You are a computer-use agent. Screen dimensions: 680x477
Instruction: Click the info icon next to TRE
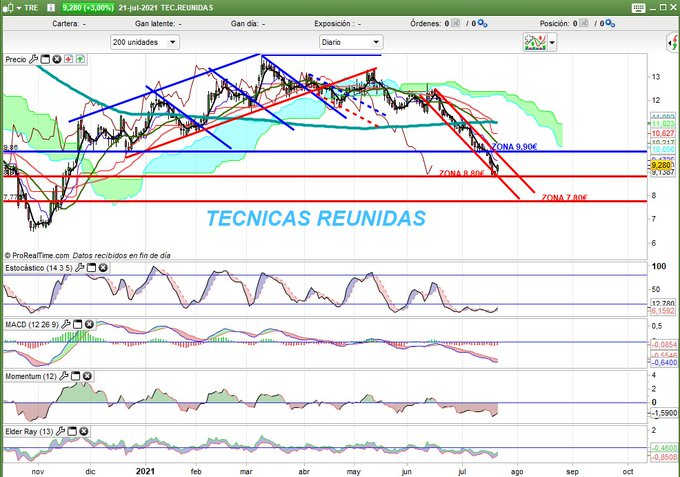coord(51,8)
